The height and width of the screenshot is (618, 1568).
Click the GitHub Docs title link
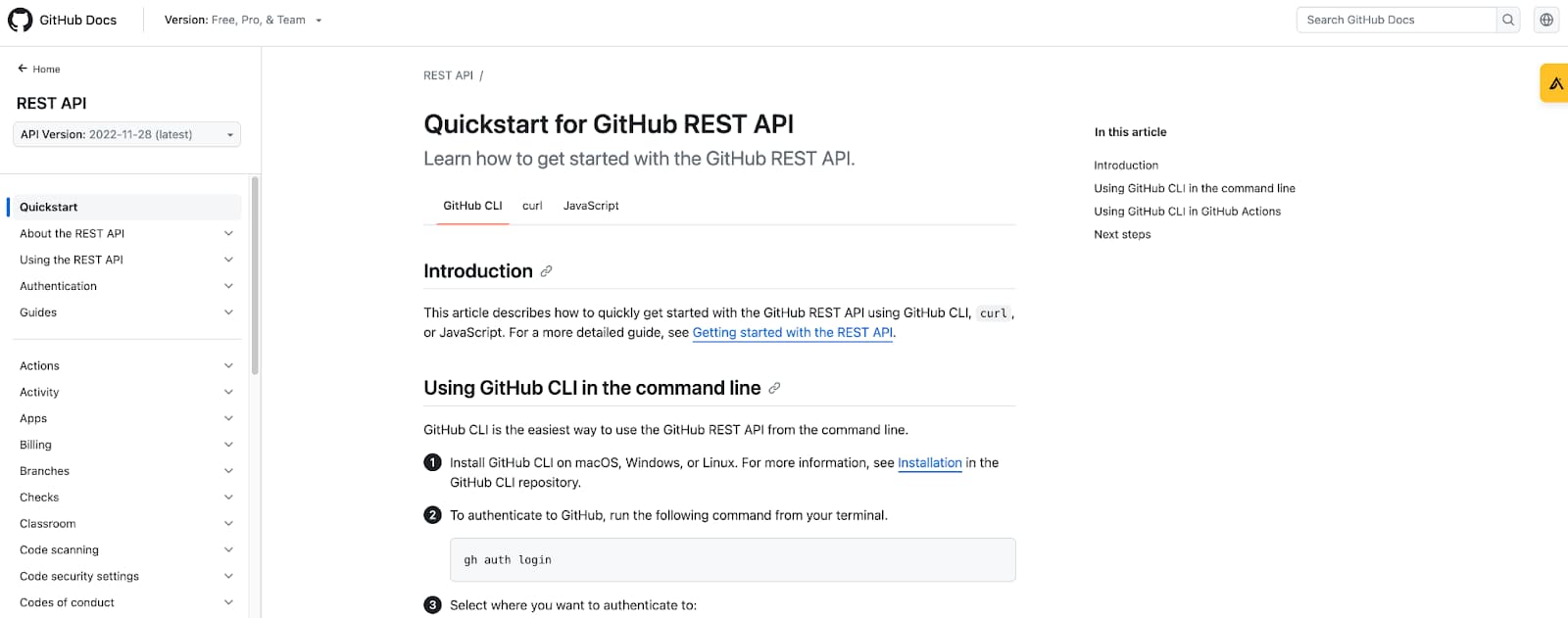[x=77, y=20]
